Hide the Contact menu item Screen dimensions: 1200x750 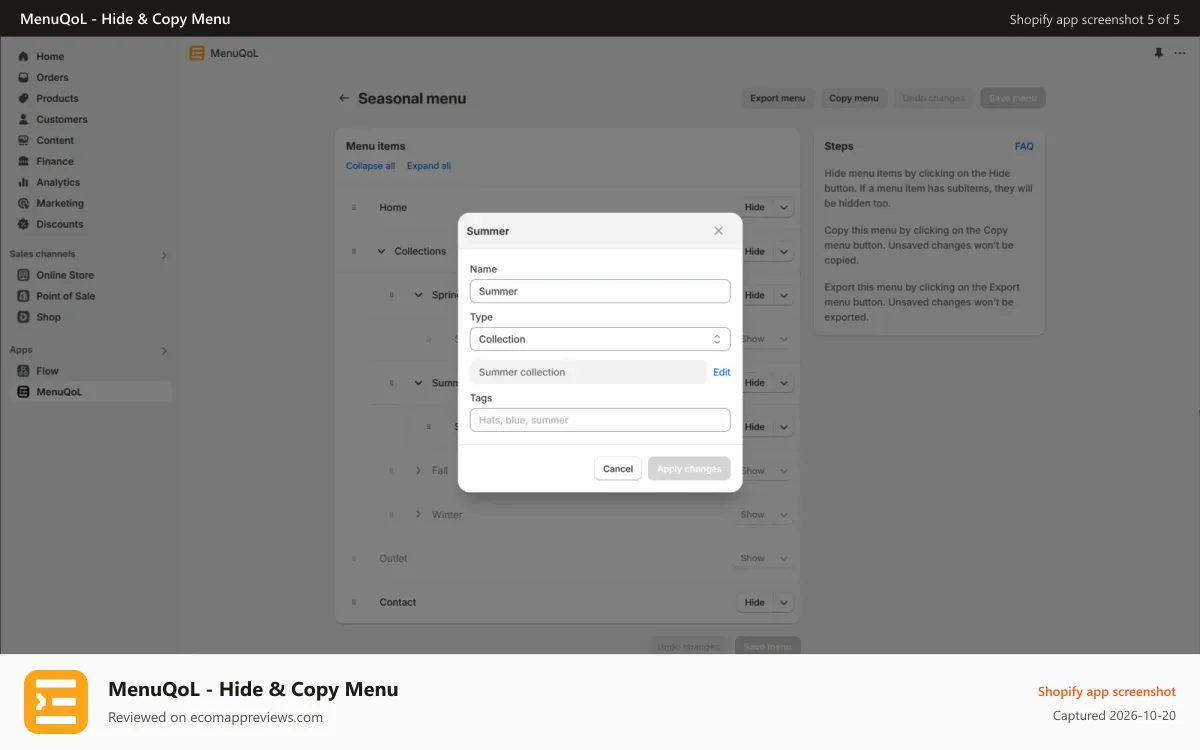pos(755,602)
